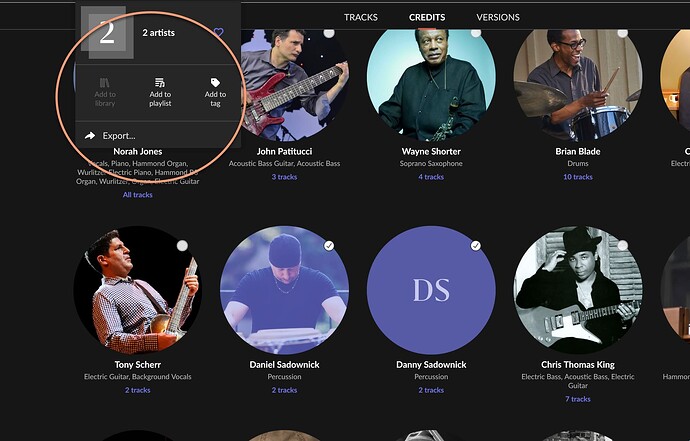This screenshot has width=690, height=441.
Task: Open Wayne Shorter's 4 tracks link
Action: click(x=431, y=177)
